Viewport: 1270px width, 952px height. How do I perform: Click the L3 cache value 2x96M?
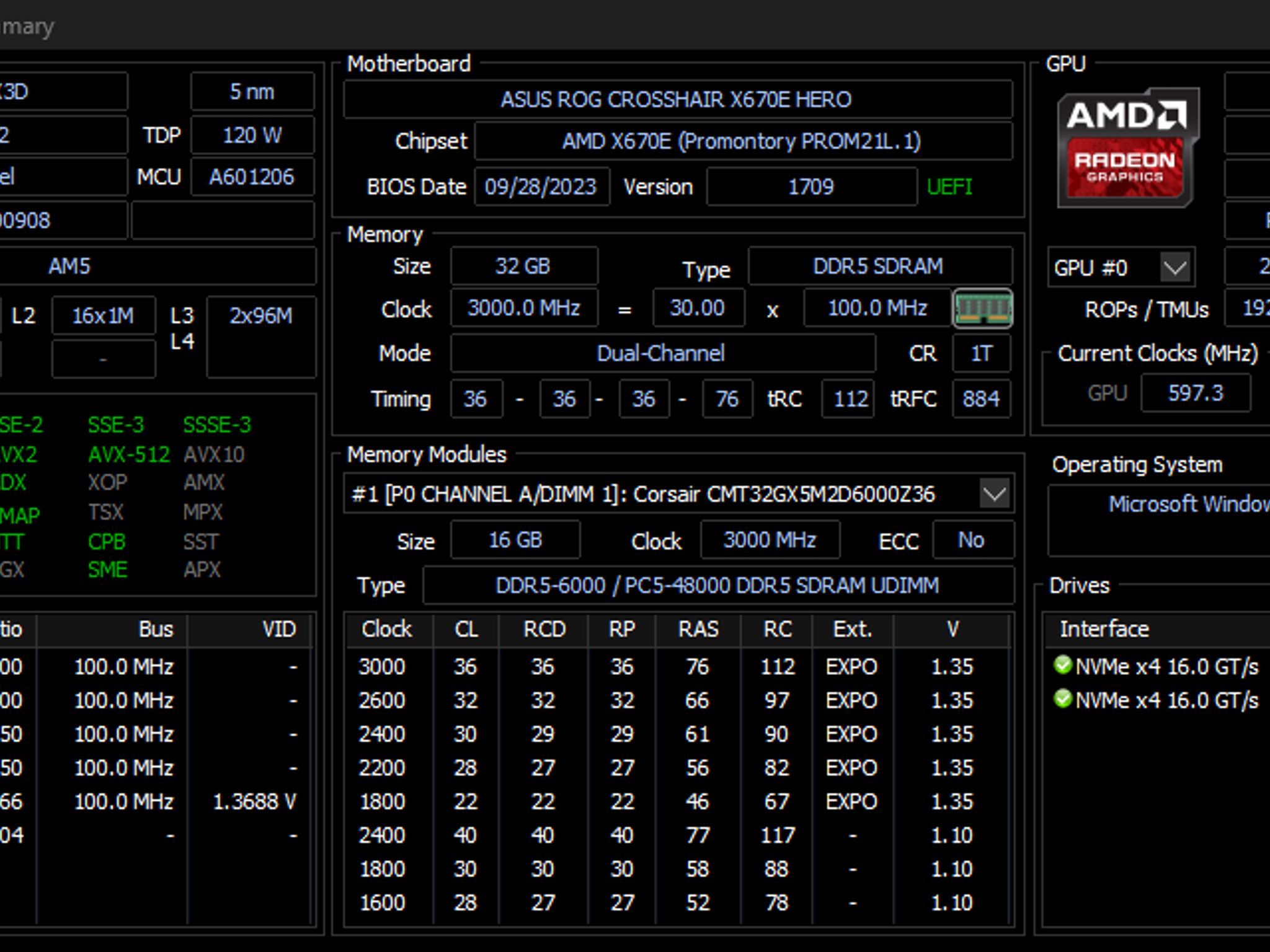(x=261, y=337)
